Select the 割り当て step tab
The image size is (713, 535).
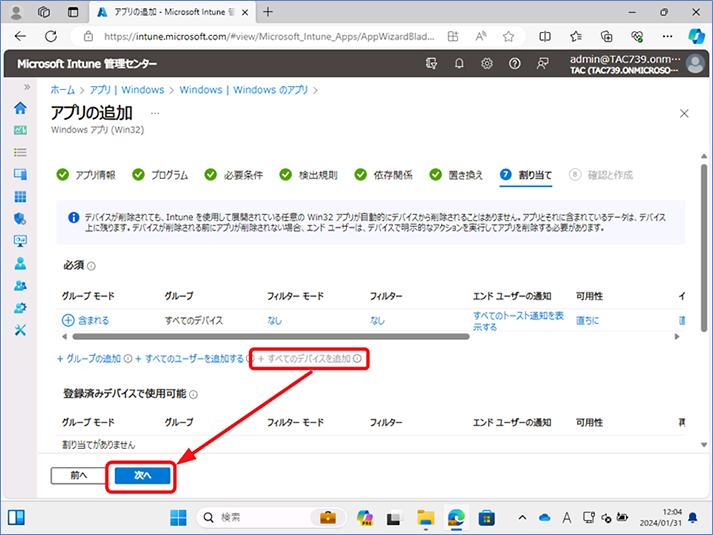[x=526, y=175]
